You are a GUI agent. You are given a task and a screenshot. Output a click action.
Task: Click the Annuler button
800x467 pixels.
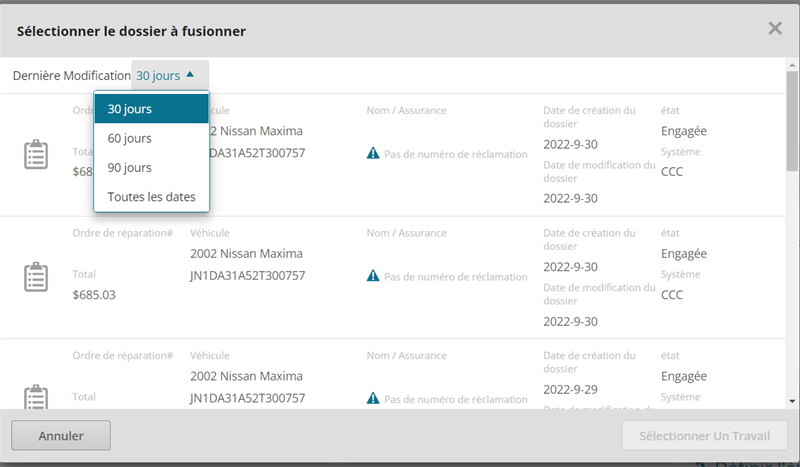pos(61,435)
